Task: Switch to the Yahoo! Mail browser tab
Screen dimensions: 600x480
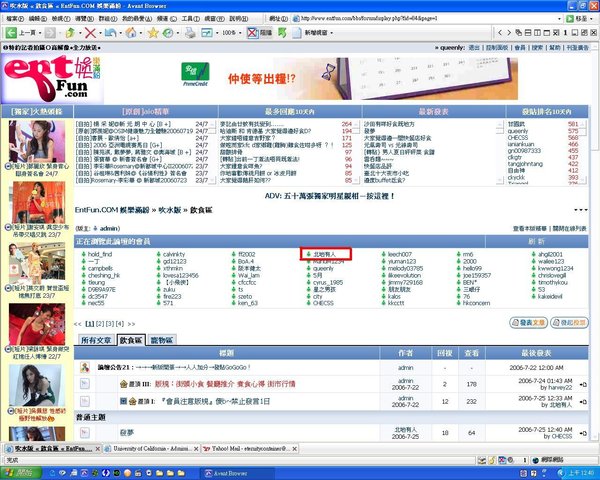Action: (248, 449)
